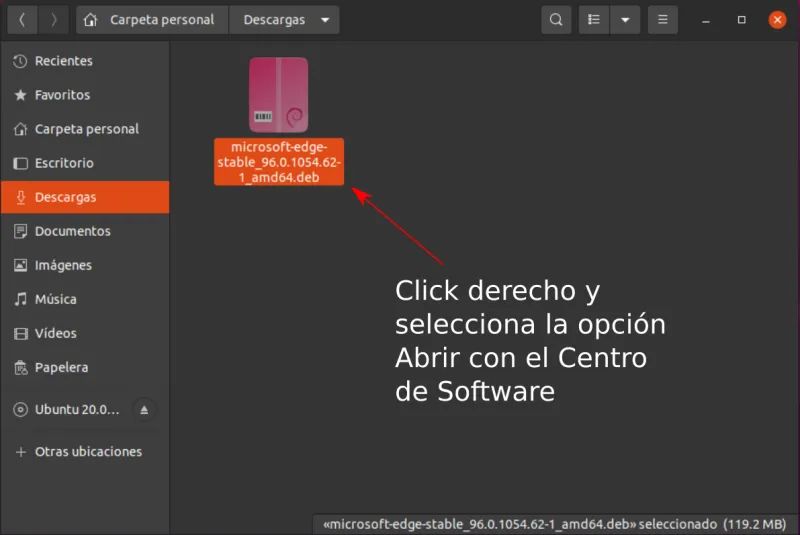Open Recientes in the sidebar
This screenshot has width=800, height=535.
click(x=85, y=61)
